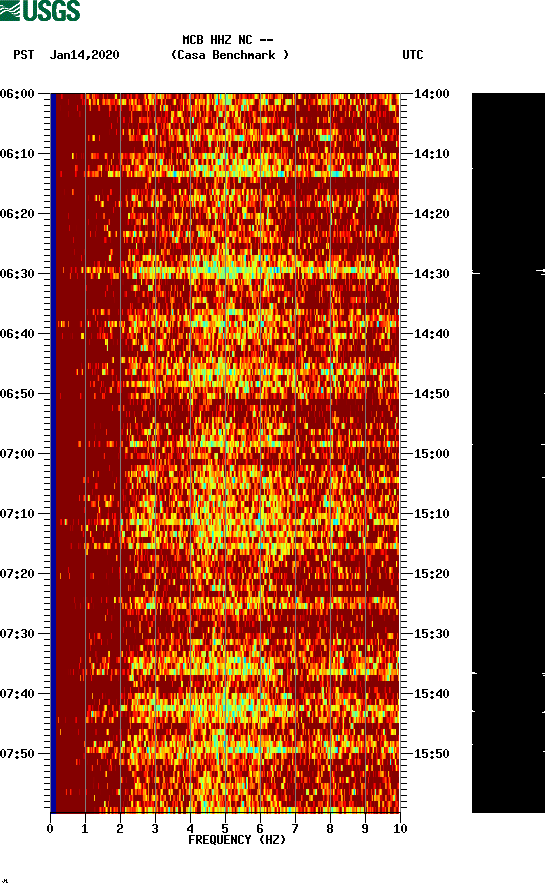Viewport: 552px width, 892px height.
Task: Click the '06:10' PST time label
Action: (18, 154)
